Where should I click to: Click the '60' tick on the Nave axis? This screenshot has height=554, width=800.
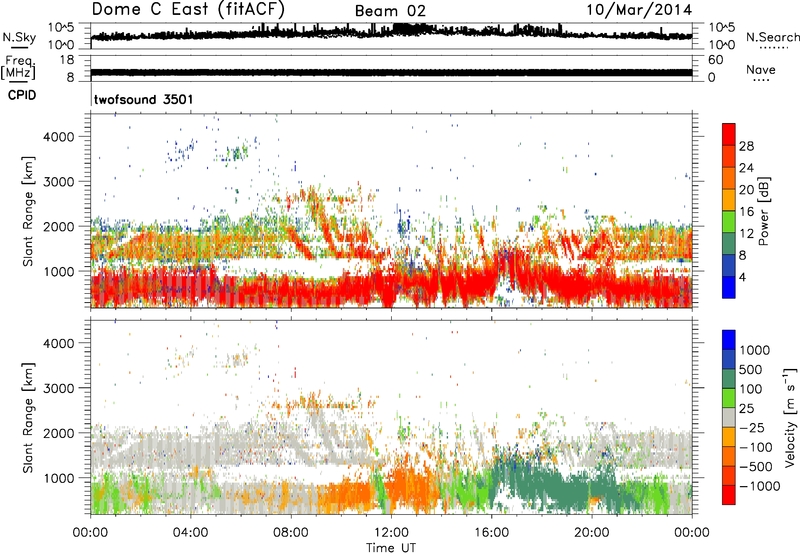[x=715, y=60]
